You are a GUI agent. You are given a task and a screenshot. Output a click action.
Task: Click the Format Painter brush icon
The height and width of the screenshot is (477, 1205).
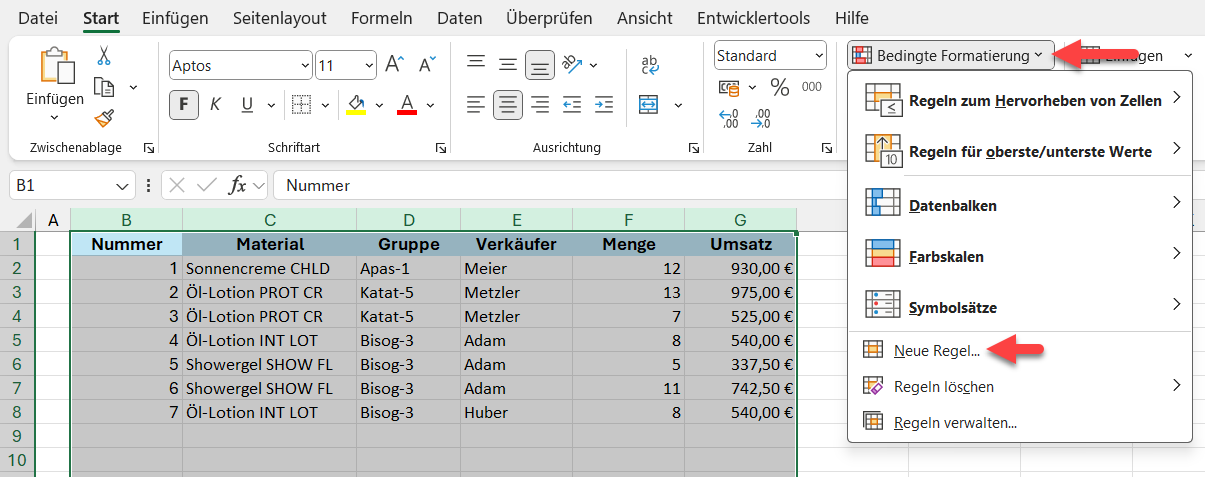pos(104,119)
